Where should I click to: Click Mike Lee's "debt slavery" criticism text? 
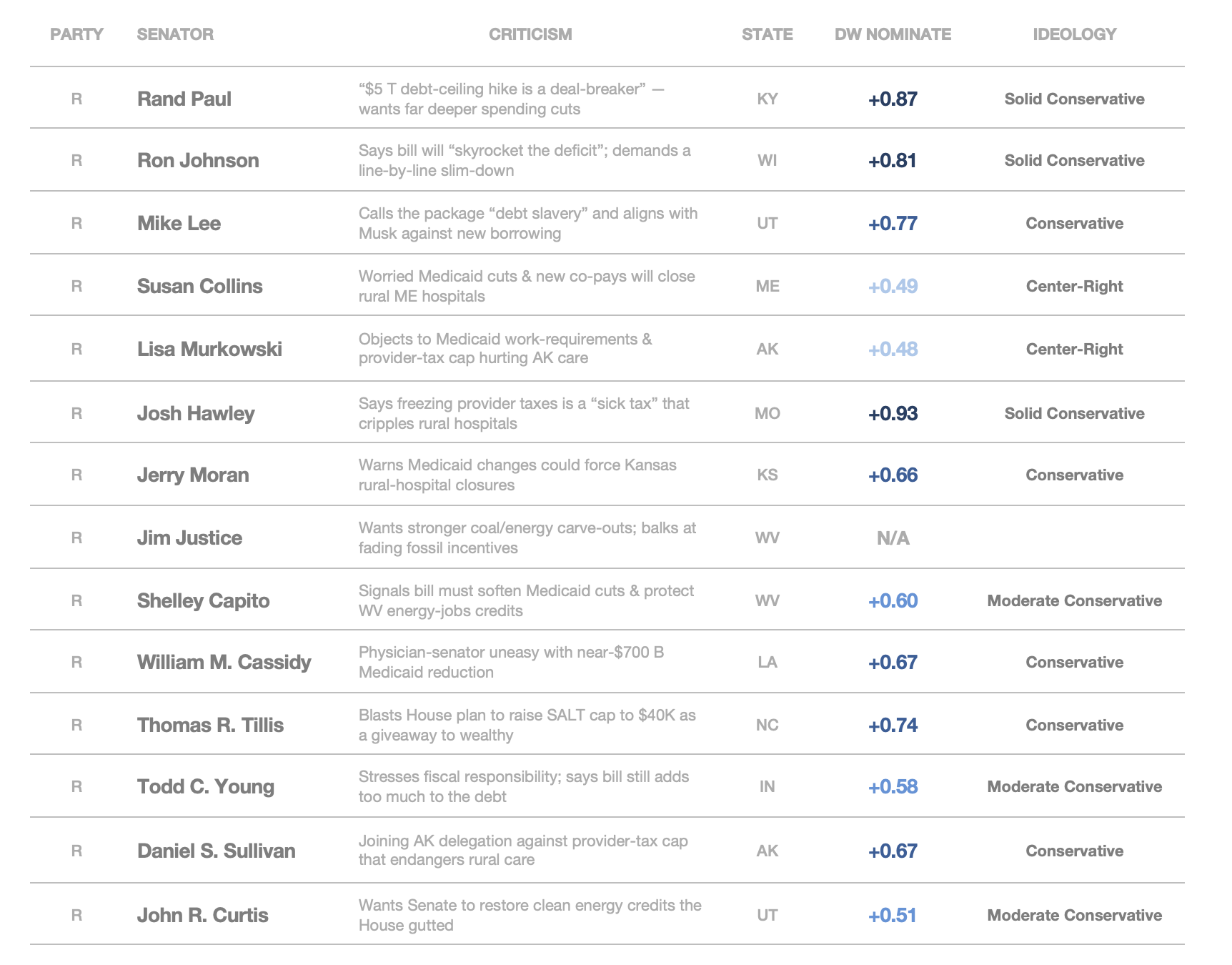click(x=528, y=223)
